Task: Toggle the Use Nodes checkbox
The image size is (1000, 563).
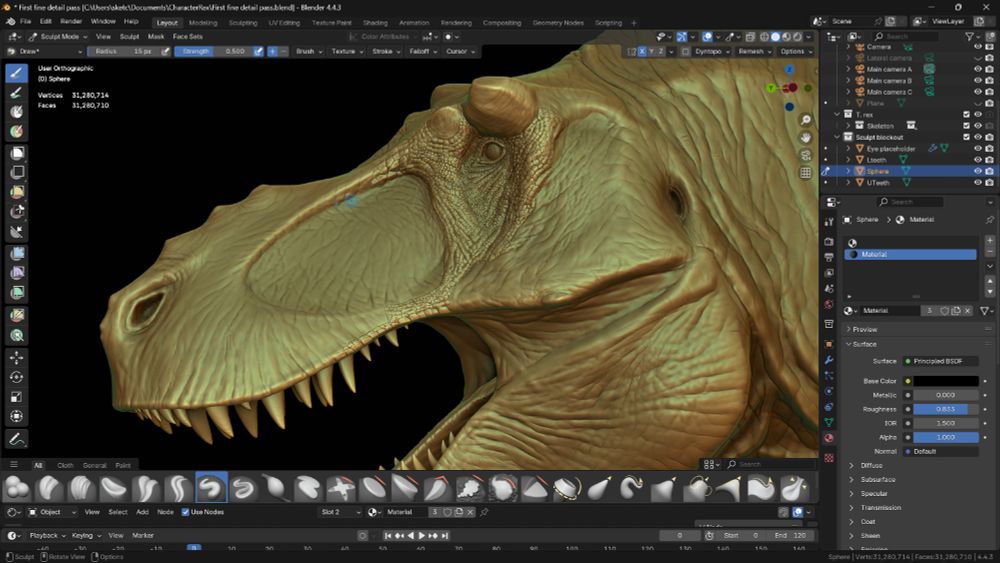Action: (x=186, y=512)
